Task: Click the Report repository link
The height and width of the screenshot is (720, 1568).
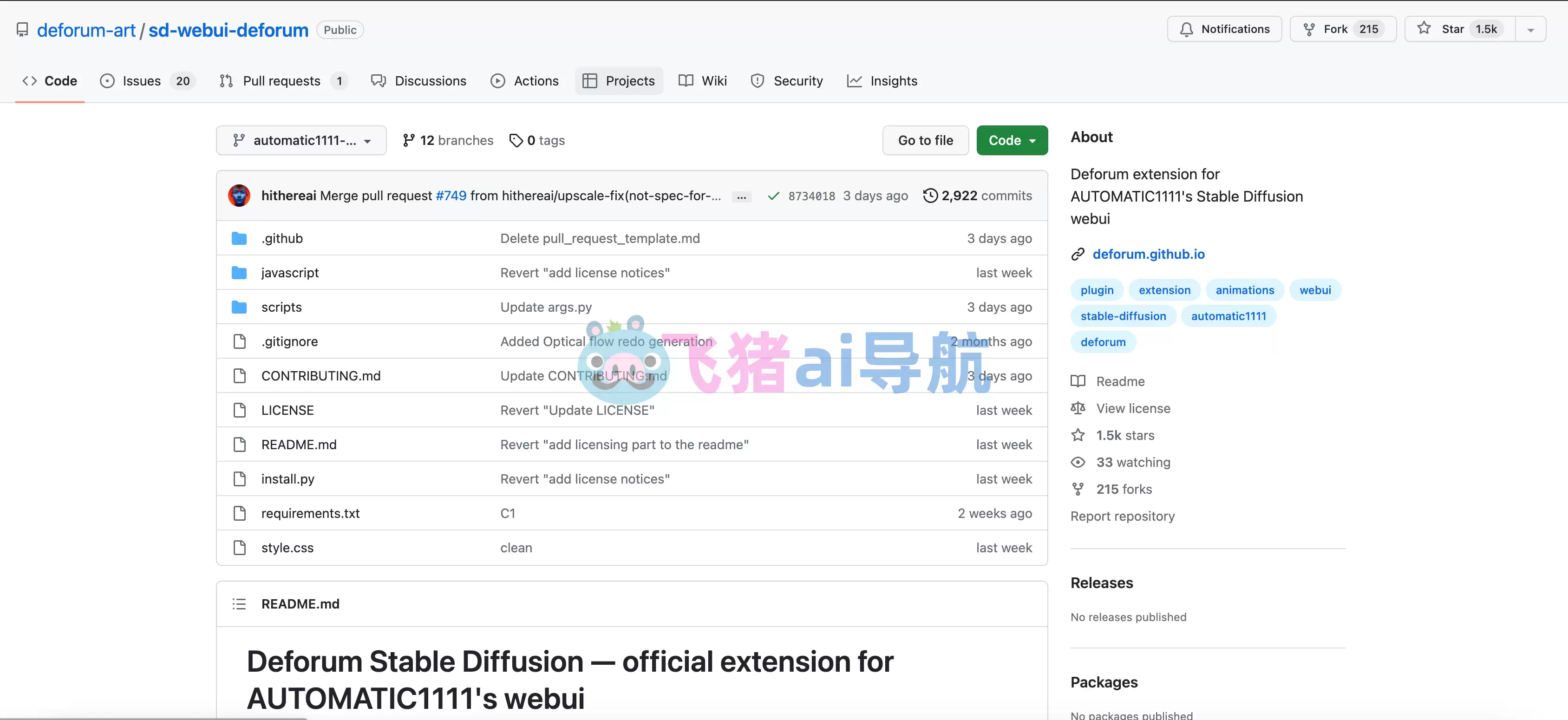Action: (x=1123, y=516)
